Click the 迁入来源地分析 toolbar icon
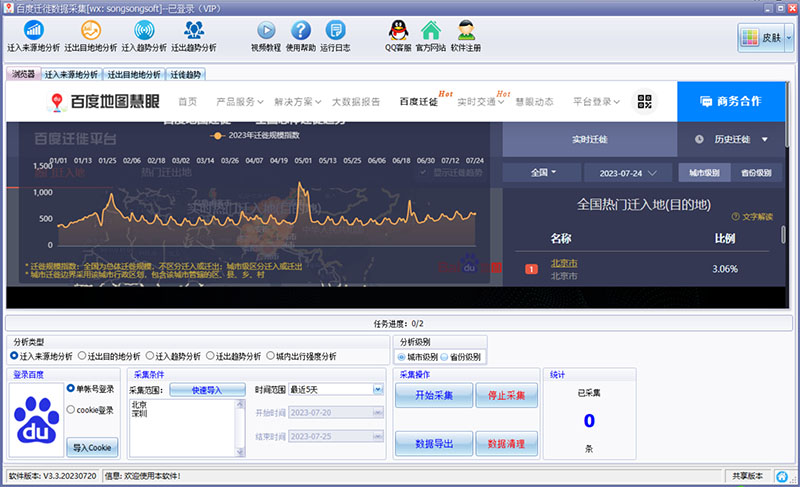This screenshot has width=800, height=487. (33, 31)
